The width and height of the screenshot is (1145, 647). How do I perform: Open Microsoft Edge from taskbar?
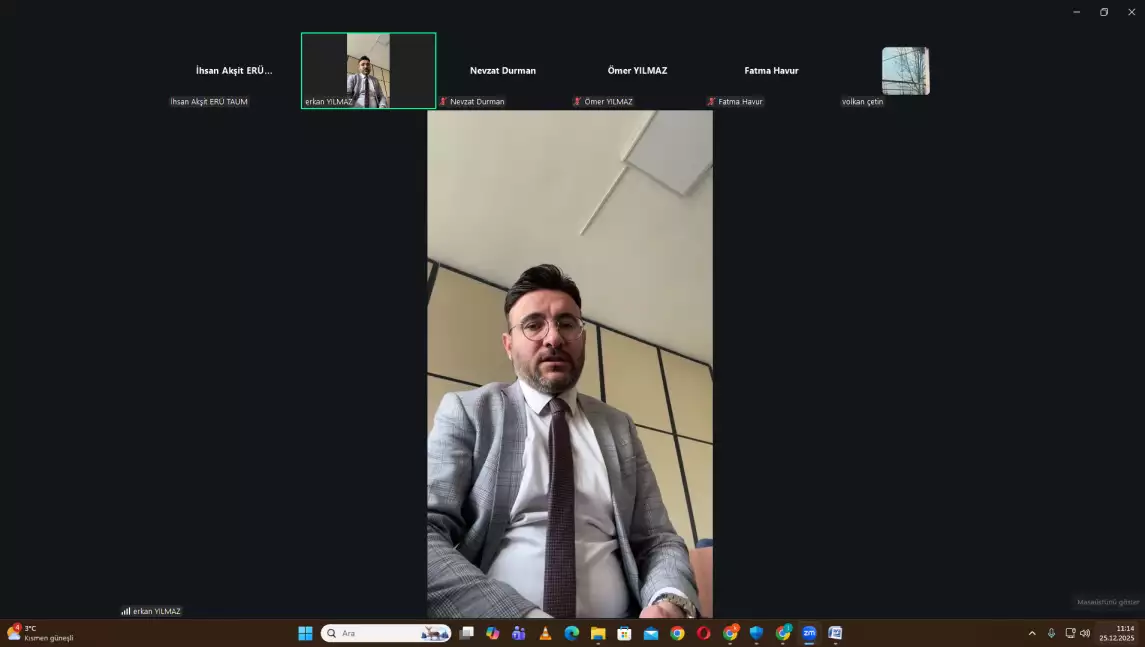[572, 633]
